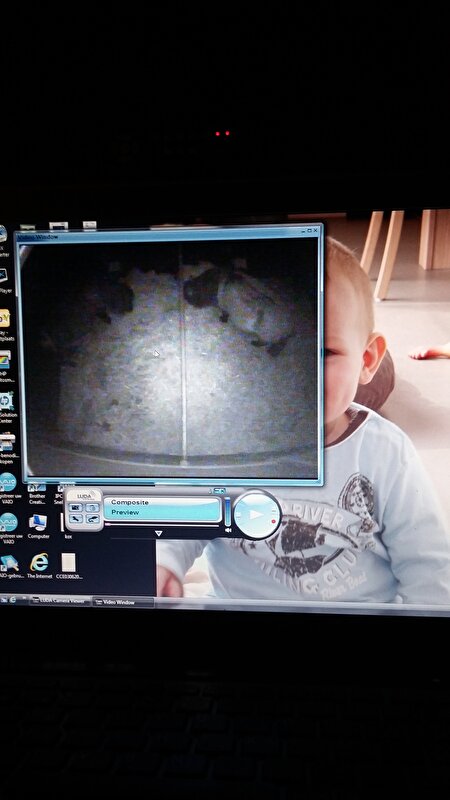This screenshot has height=800, width=450.
Task: Click the red record dot
Action: [273, 521]
